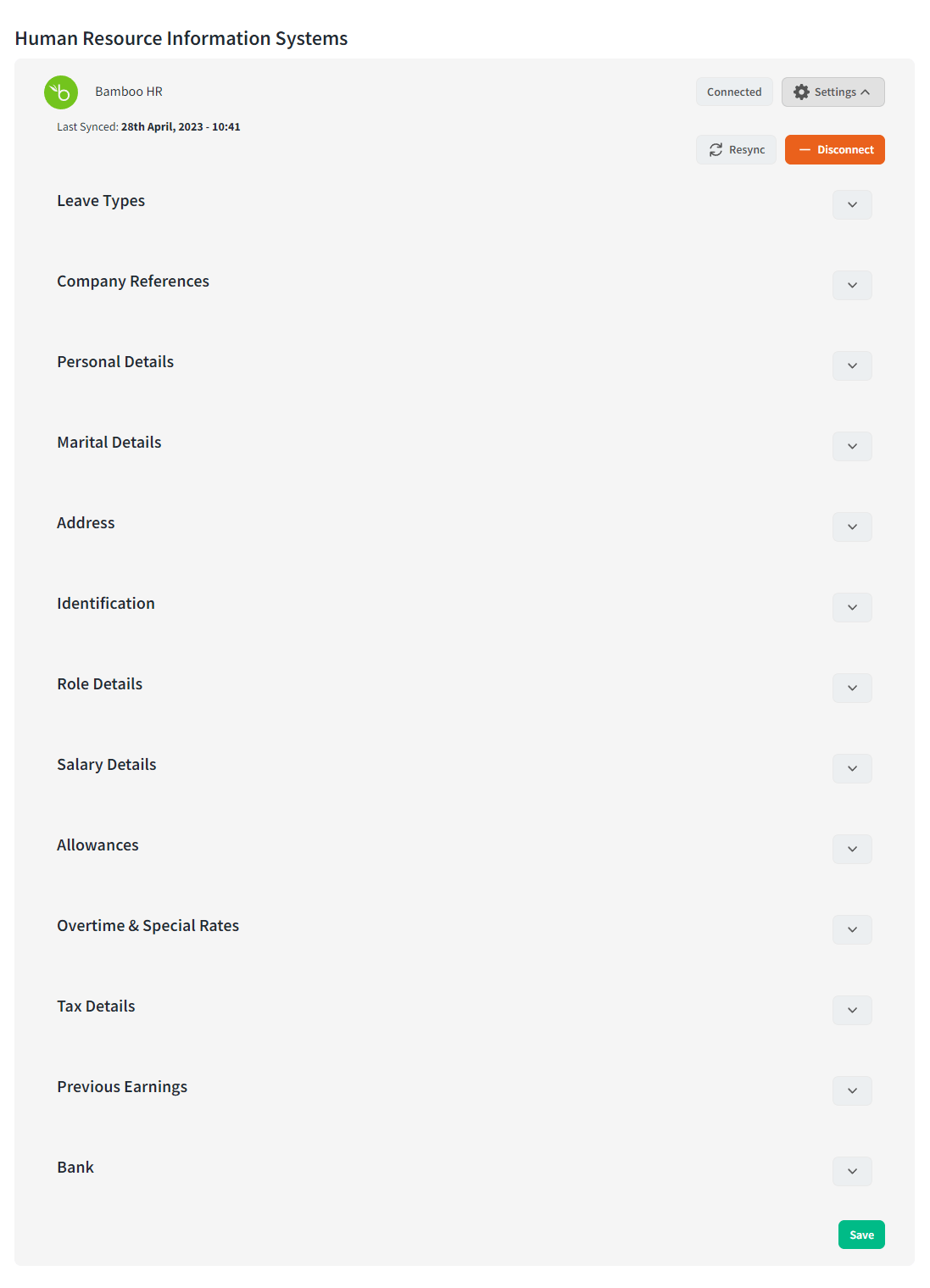Expand the Allowances section
Viewport: 930px width, 1288px height.
click(x=851, y=849)
